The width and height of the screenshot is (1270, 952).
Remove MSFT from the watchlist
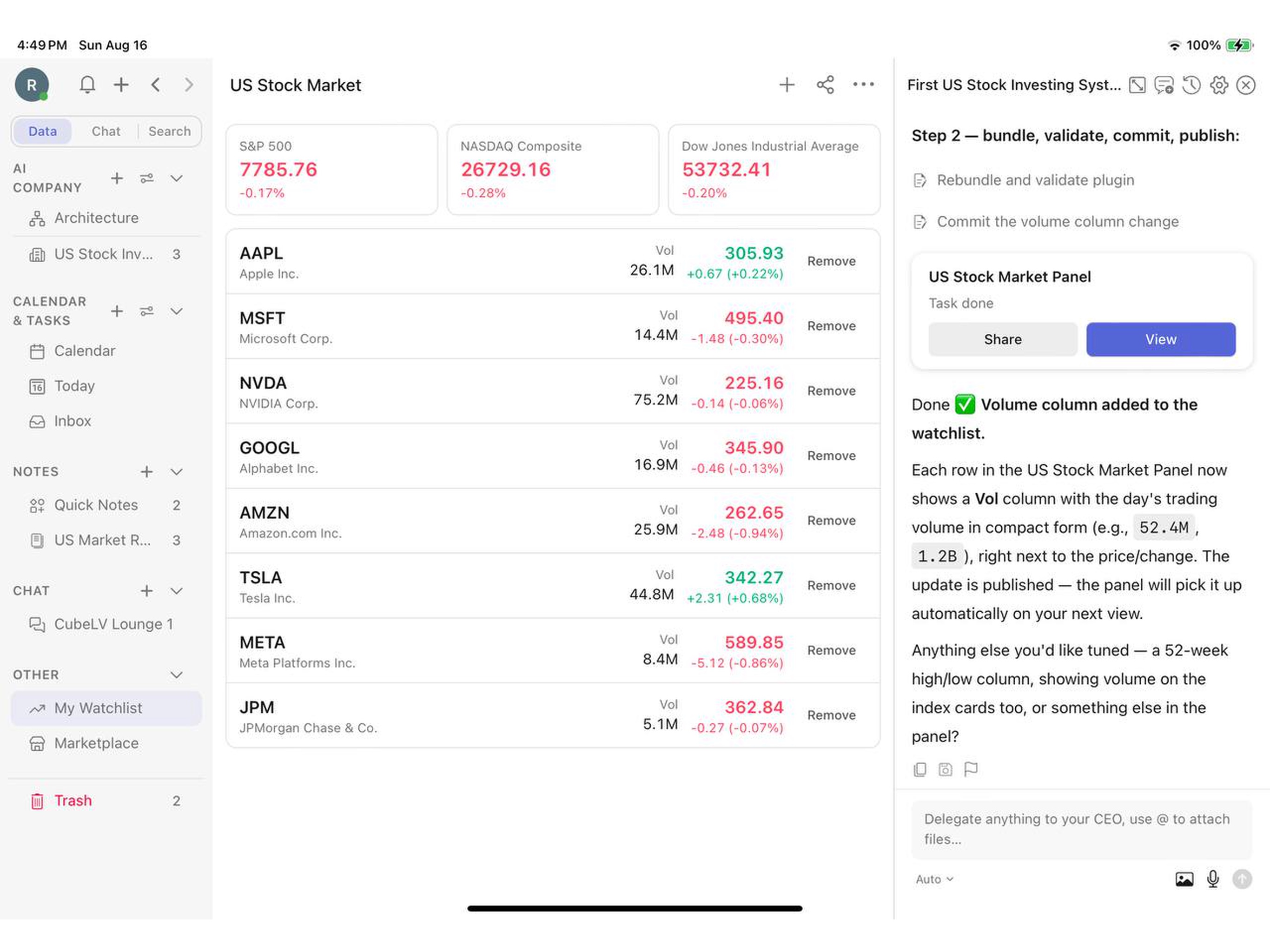[831, 326]
